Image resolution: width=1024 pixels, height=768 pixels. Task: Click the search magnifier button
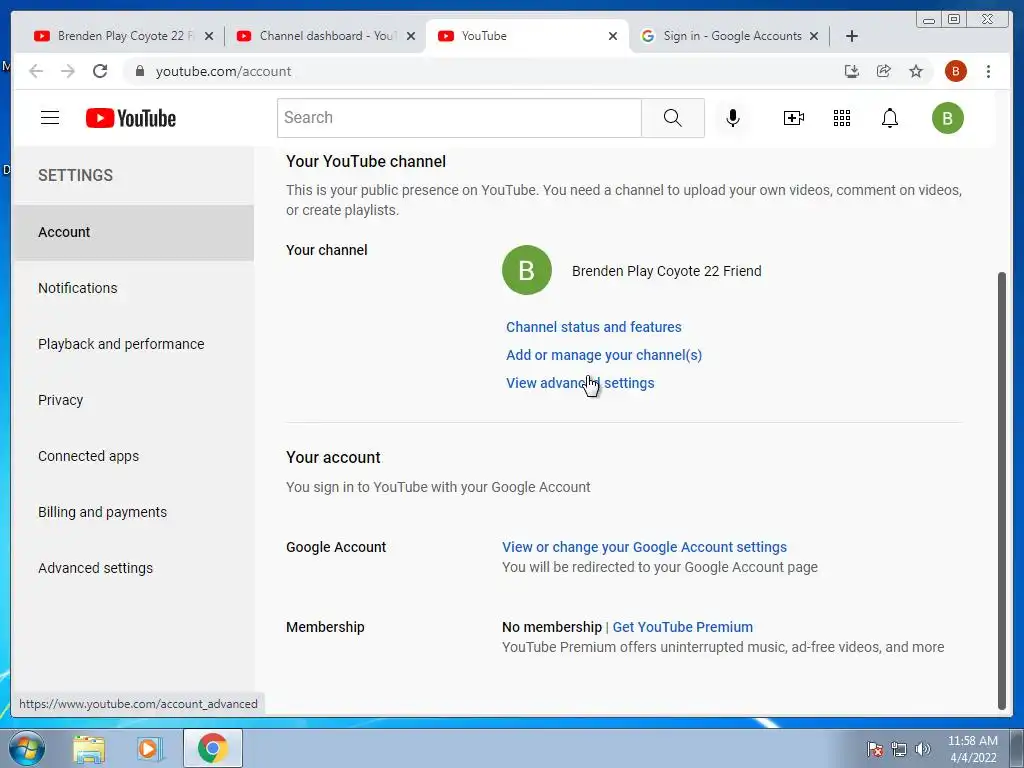coord(673,118)
